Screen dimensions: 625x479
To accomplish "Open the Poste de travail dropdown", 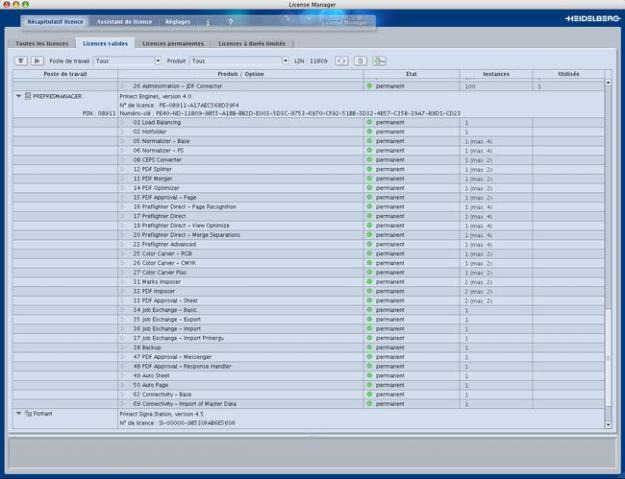I will [126, 61].
